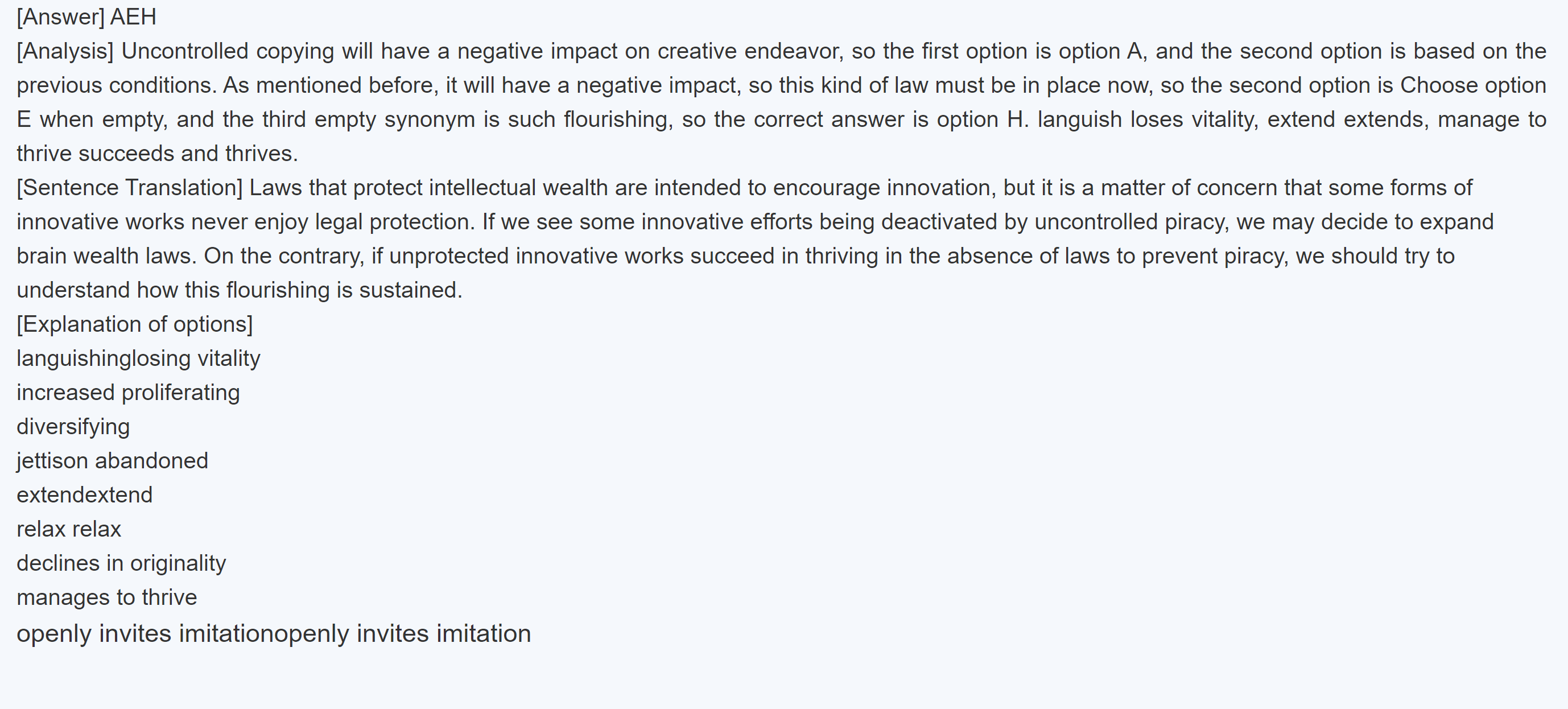Click the "diversifying" option line
Image resolution: width=1568 pixels, height=709 pixels.
(x=73, y=427)
